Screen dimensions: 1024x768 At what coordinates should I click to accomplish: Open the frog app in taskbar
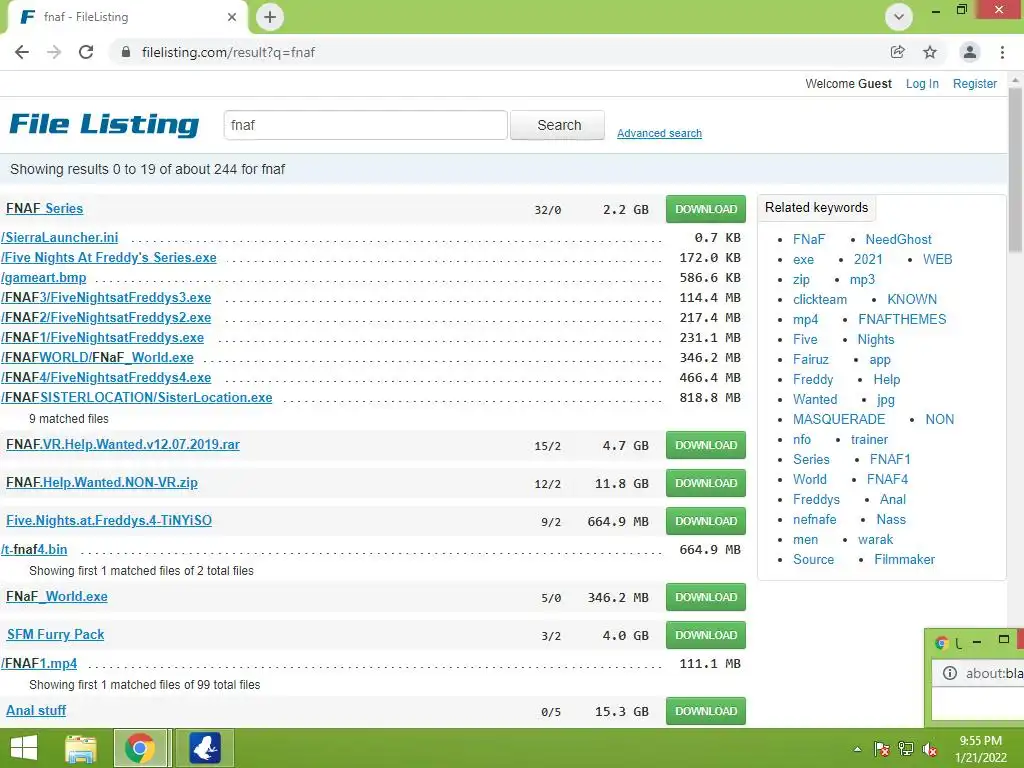(205, 748)
